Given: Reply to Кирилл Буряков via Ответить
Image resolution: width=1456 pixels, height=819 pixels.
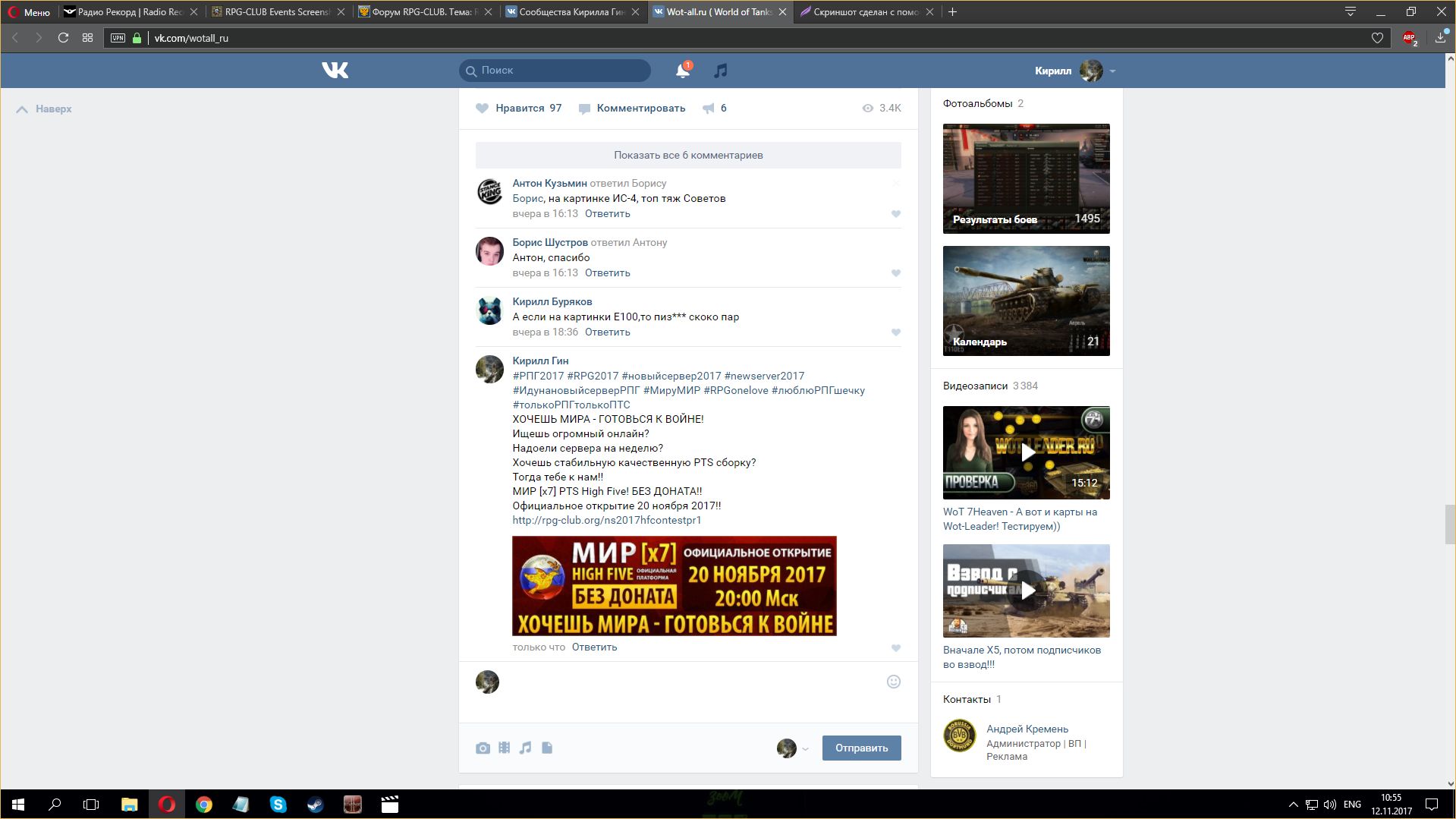Looking at the screenshot, I should click(x=607, y=332).
